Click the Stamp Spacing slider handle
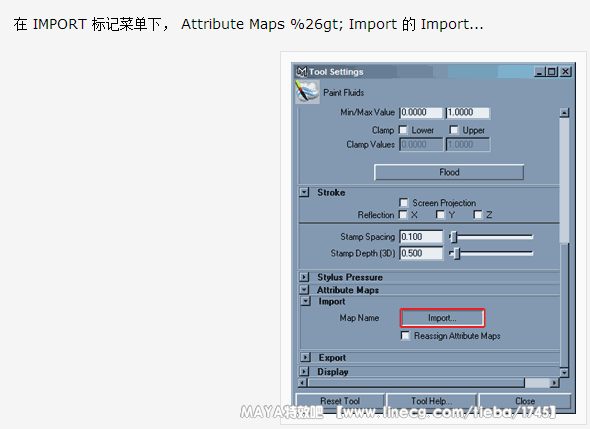 pos(454,237)
